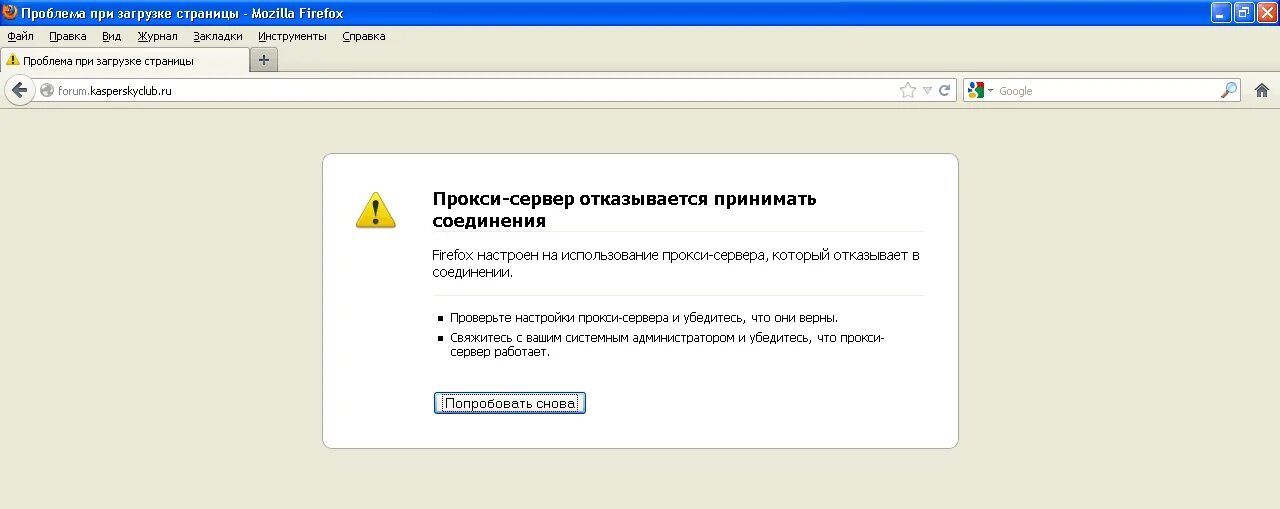The image size is (1280, 509).
Task: Open the Журнал menu
Action: coord(157,36)
